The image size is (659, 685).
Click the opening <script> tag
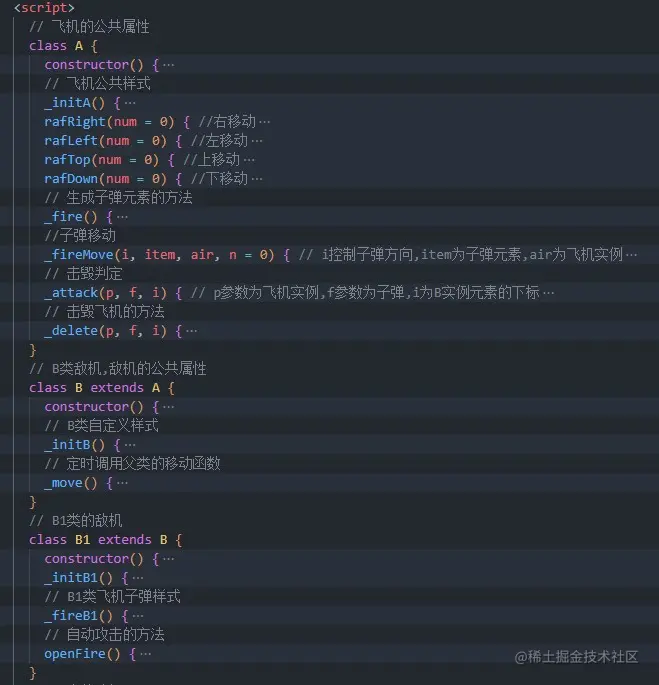click(x=44, y=8)
